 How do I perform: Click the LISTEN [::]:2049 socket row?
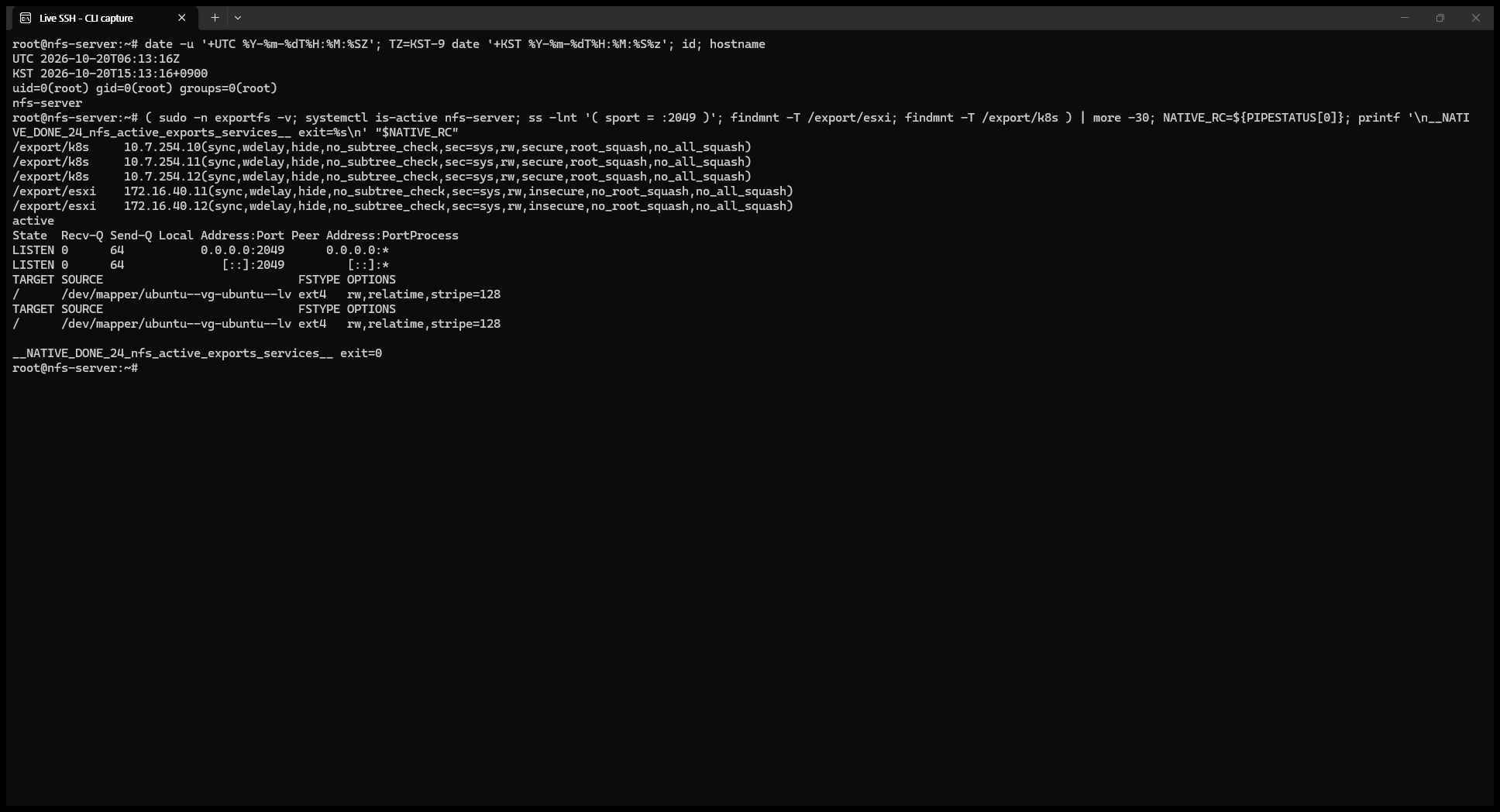tap(201, 265)
